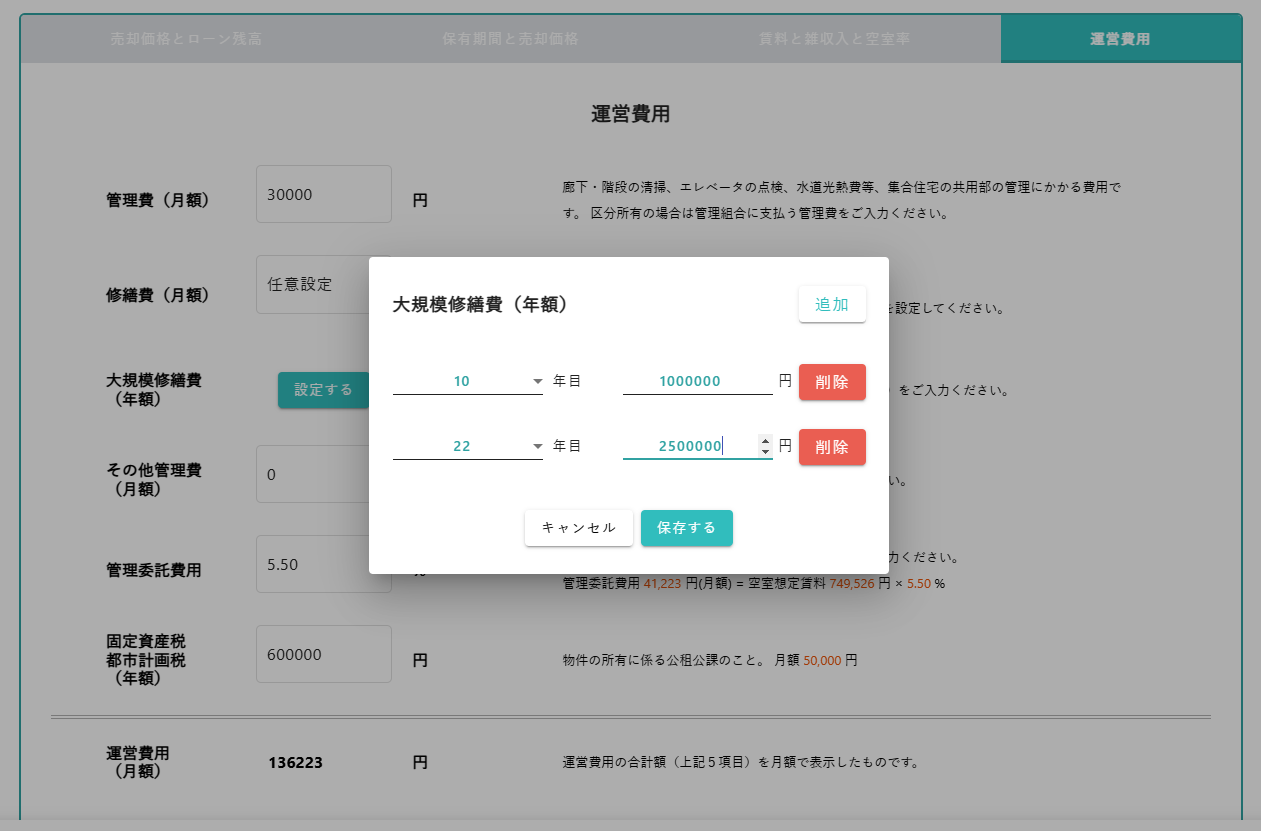Delete the 10年目 repair cost row
1261x831 pixels.
click(x=831, y=382)
